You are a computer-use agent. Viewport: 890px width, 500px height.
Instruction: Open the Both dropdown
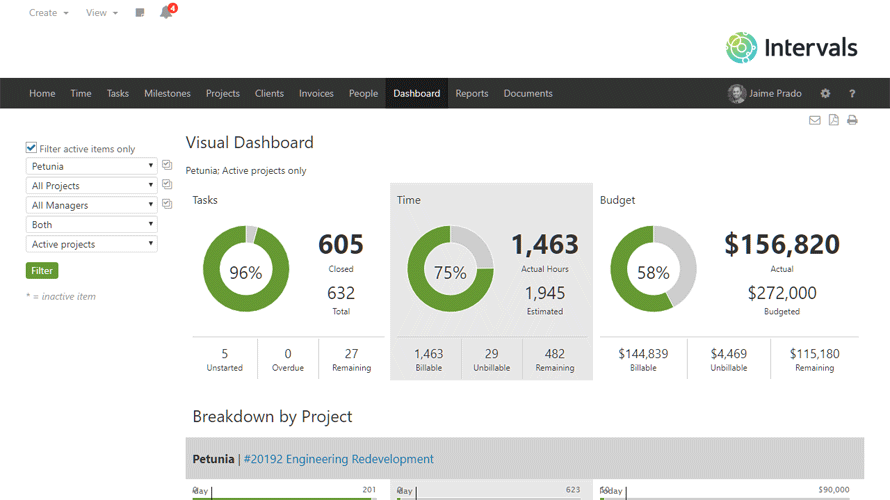coord(91,224)
